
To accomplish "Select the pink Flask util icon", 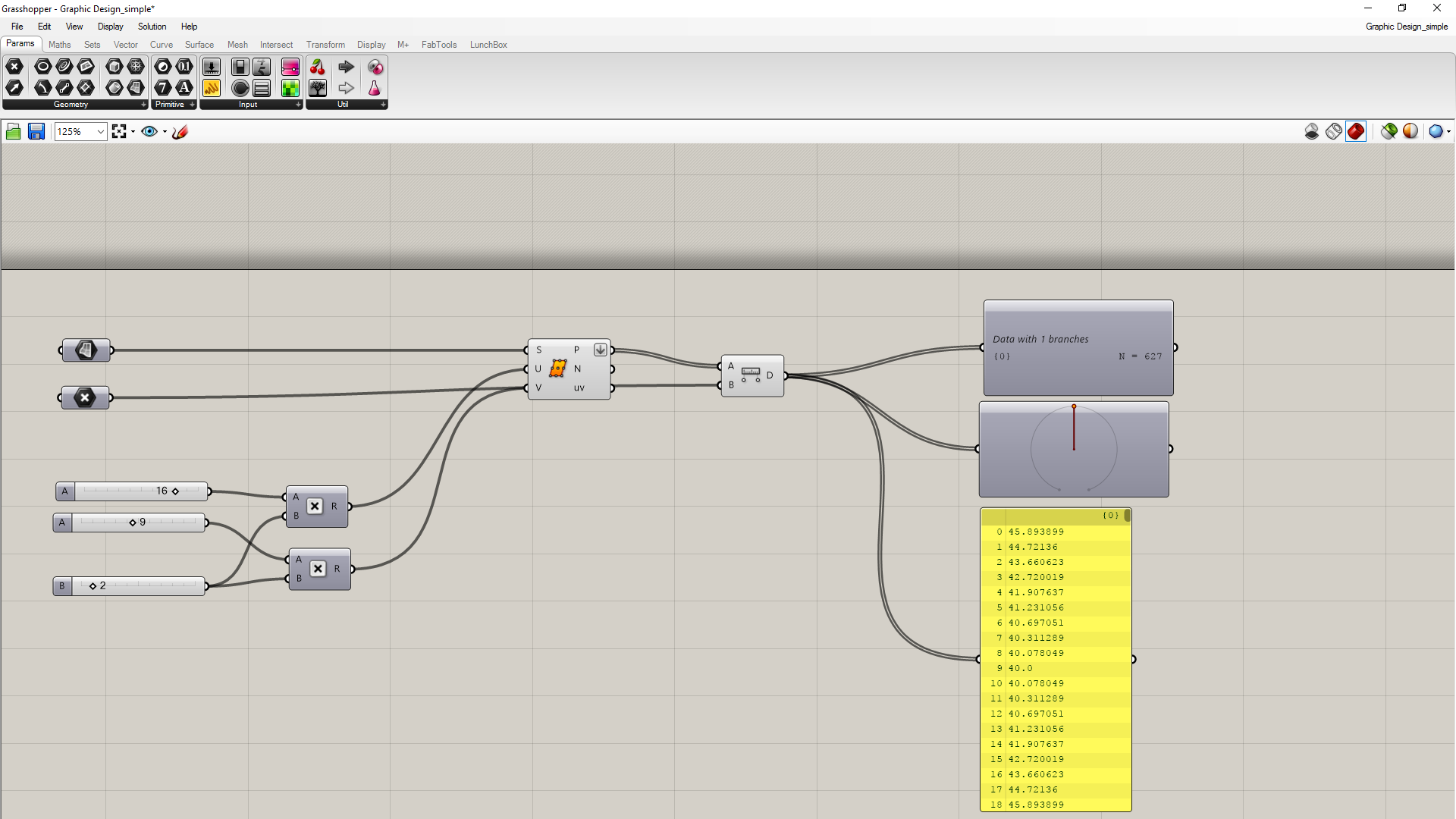I will tap(375, 88).
